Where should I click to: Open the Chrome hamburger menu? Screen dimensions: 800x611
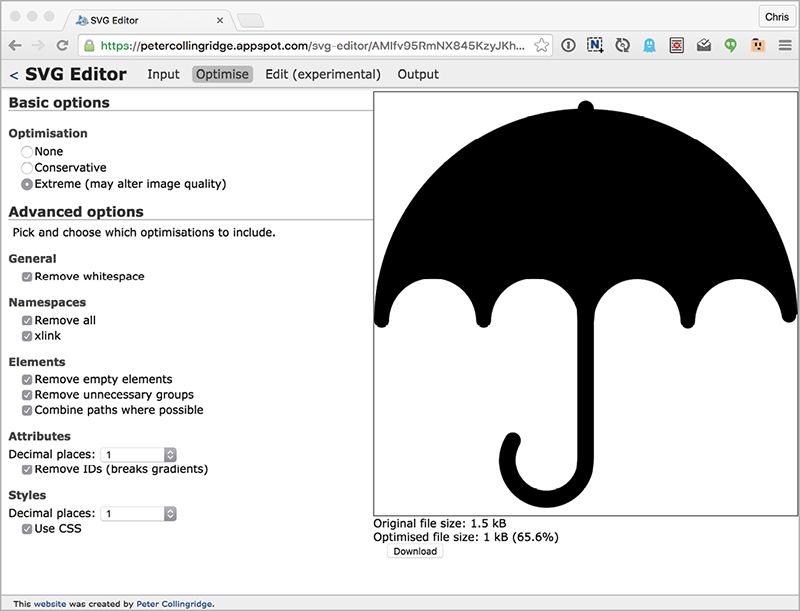coord(785,45)
